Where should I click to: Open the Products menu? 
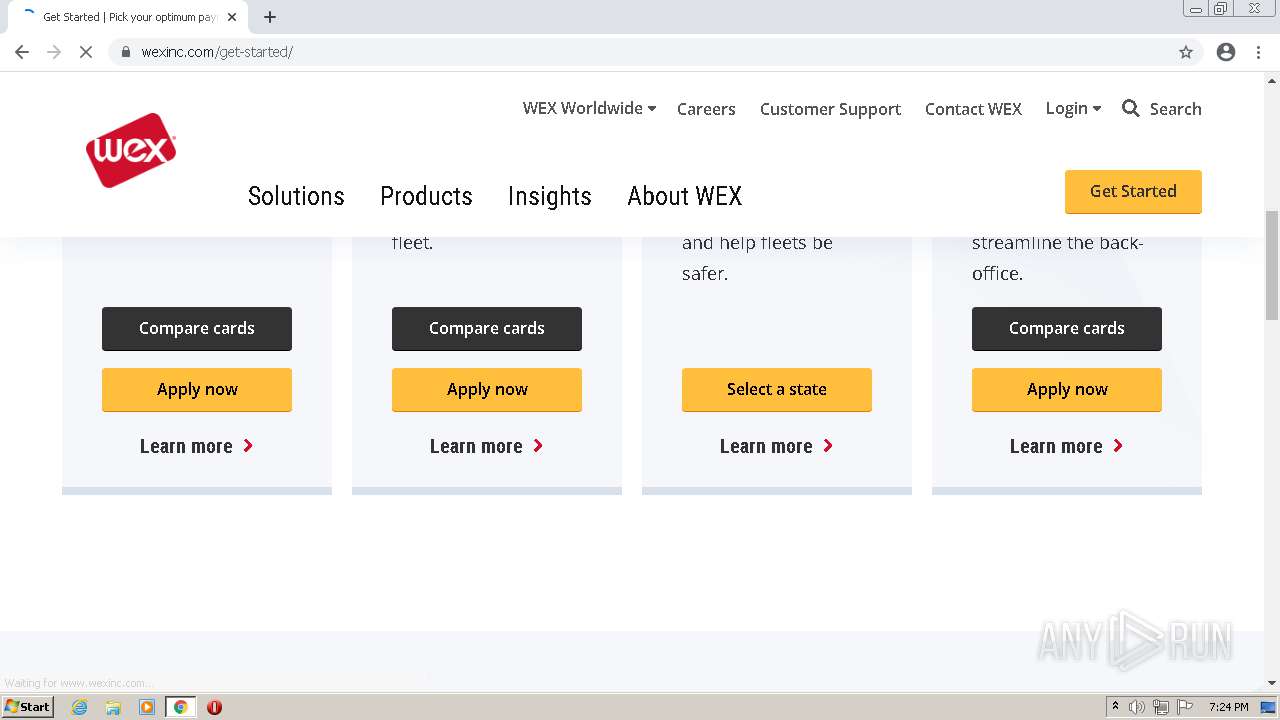[426, 196]
